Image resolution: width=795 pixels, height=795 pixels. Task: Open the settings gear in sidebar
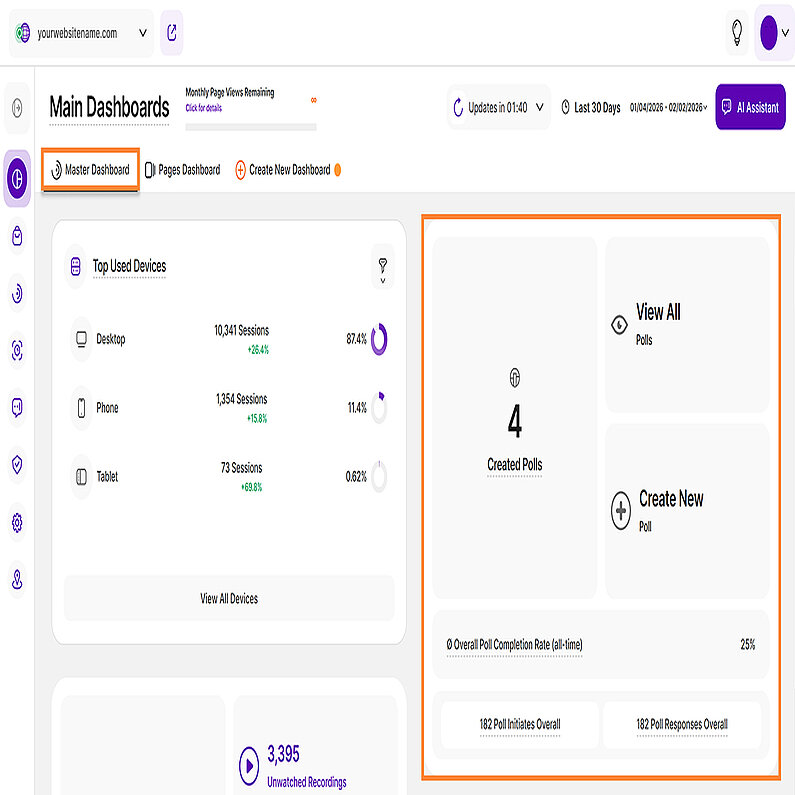click(17, 523)
